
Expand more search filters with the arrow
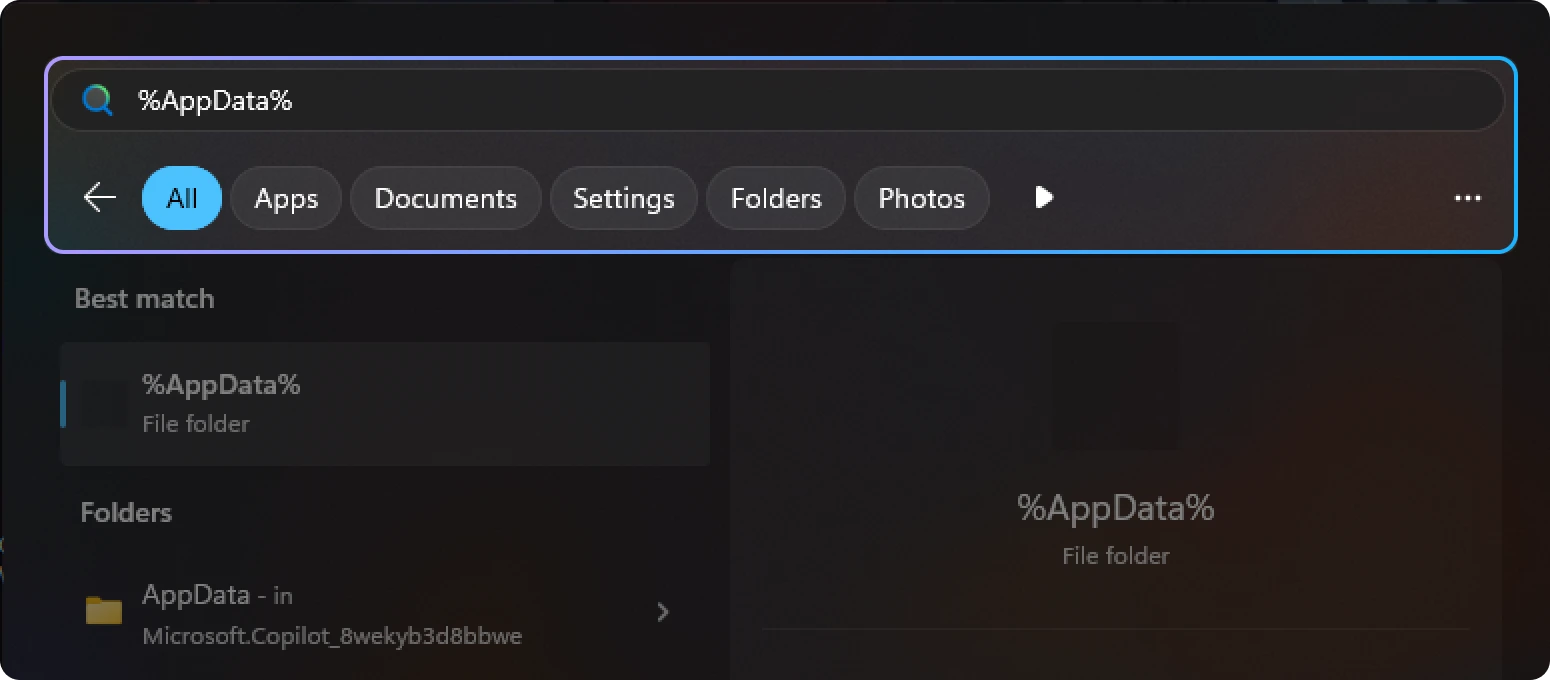(1043, 198)
